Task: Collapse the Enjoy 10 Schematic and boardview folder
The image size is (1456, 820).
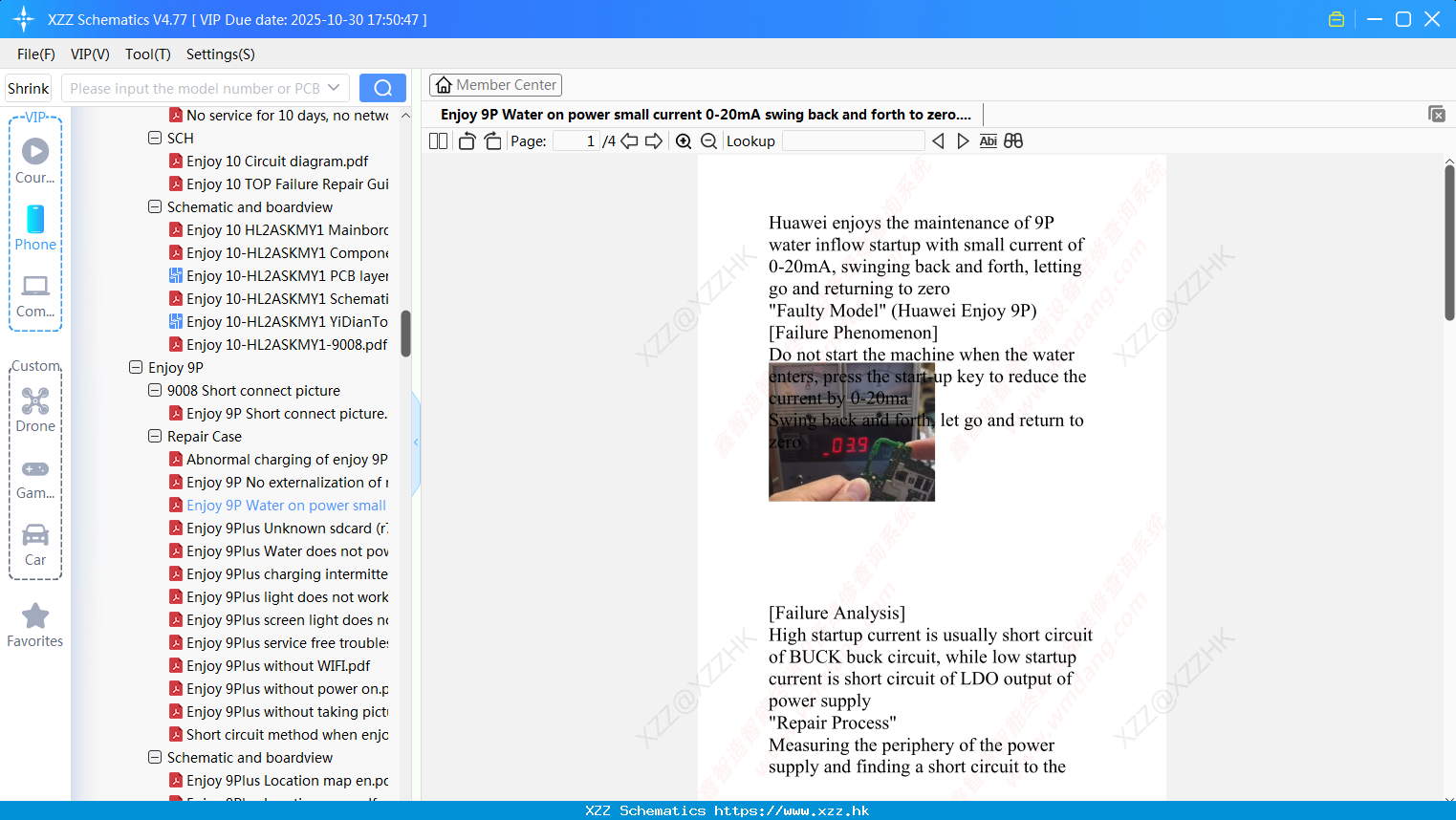Action: coord(155,206)
